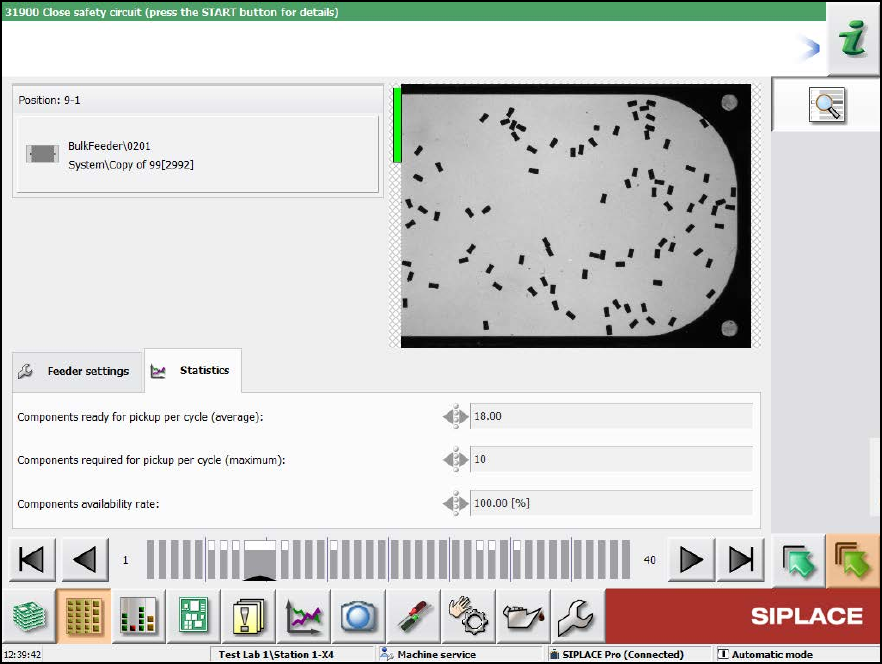Go to the previous feeder position
The image size is (882, 664).
[x=85, y=560]
